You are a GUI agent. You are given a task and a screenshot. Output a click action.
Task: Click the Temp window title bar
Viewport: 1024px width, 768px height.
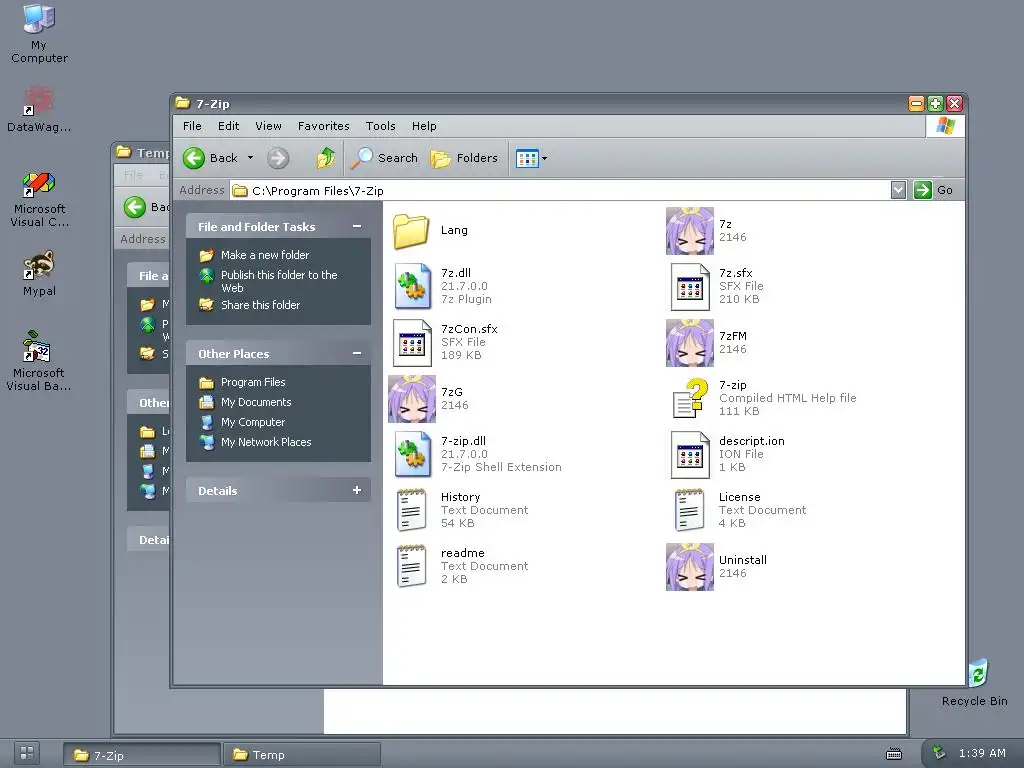click(141, 152)
